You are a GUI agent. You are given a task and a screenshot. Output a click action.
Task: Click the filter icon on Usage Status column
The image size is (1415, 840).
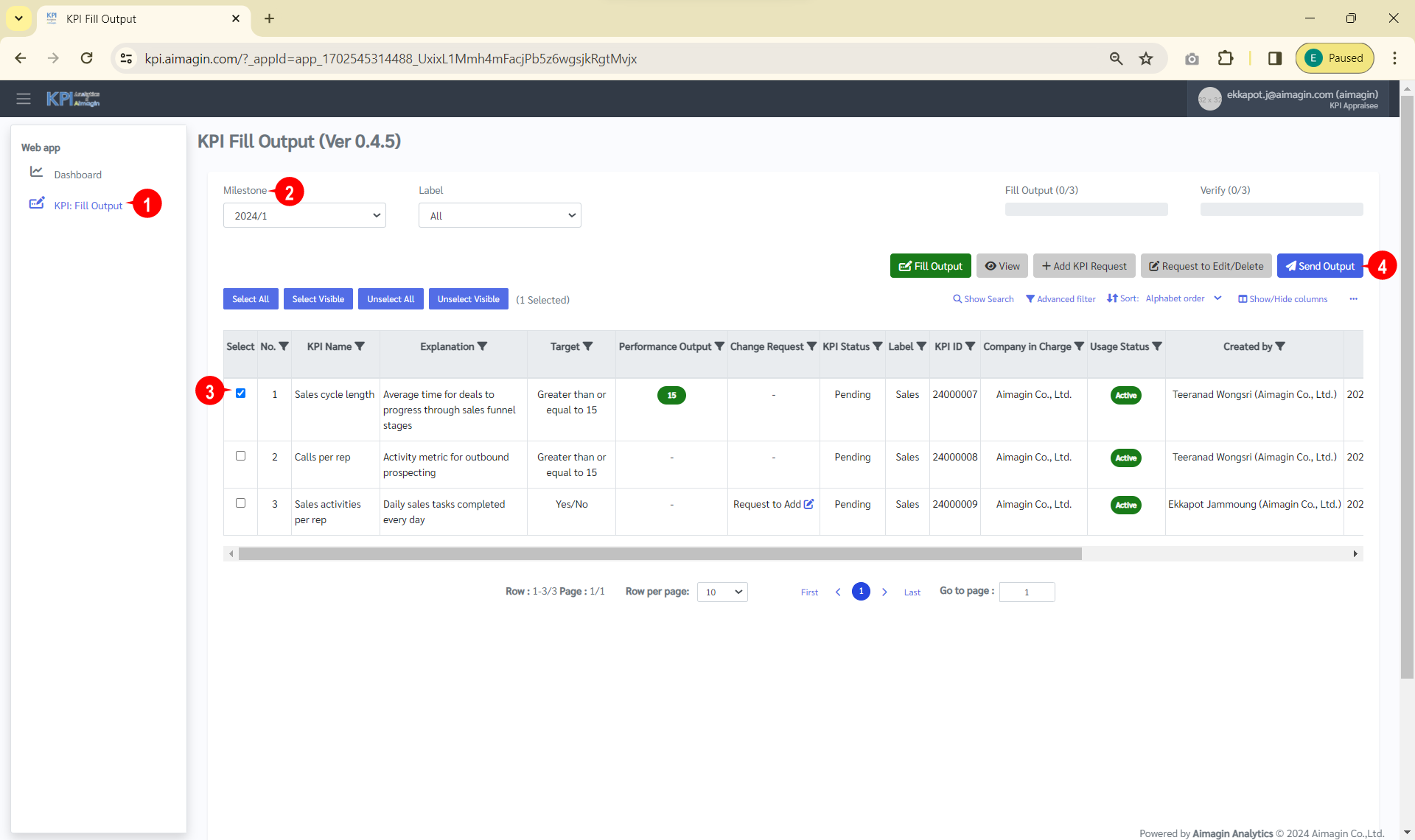click(x=1157, y=346)
